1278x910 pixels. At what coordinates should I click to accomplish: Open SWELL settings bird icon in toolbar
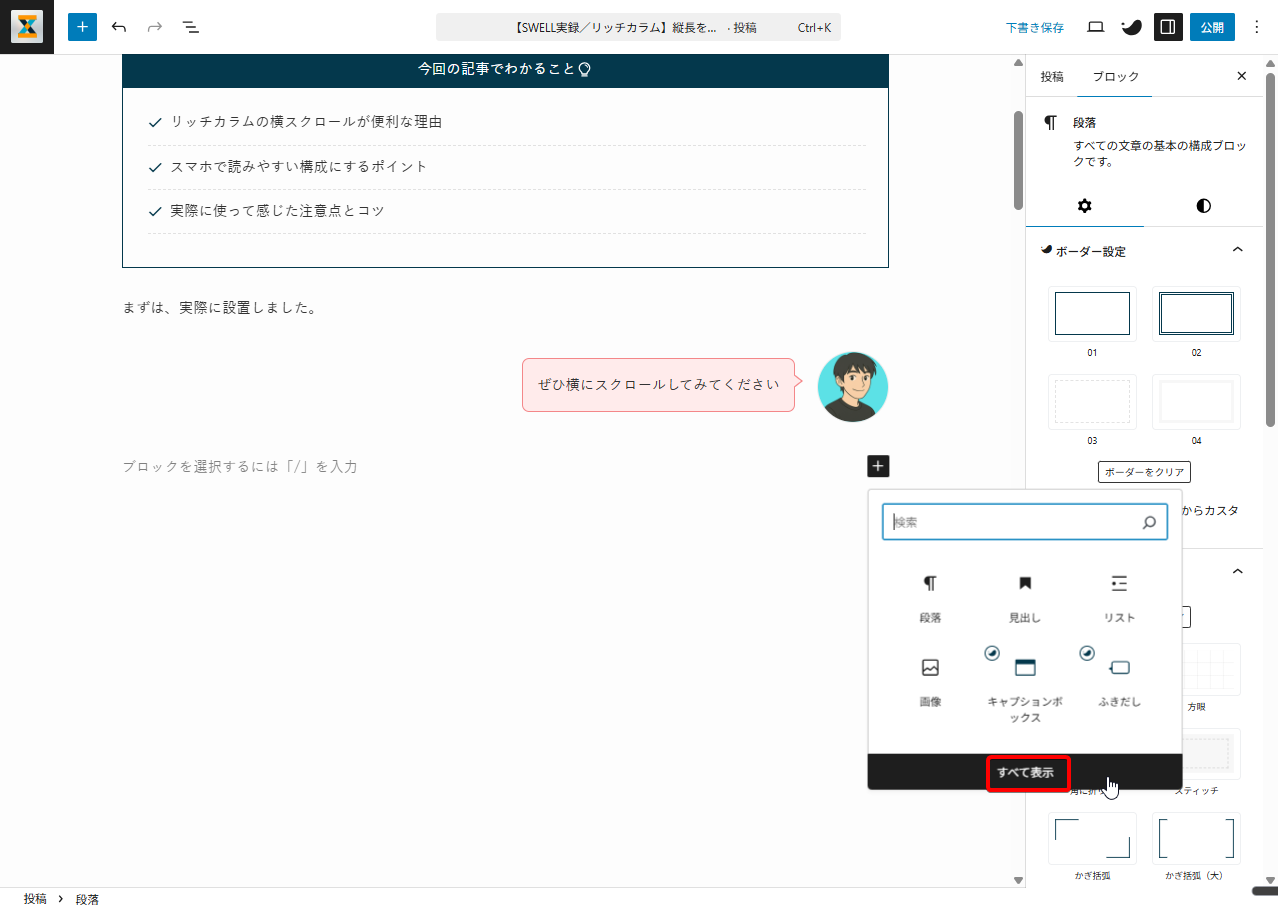pos(1131,27)
